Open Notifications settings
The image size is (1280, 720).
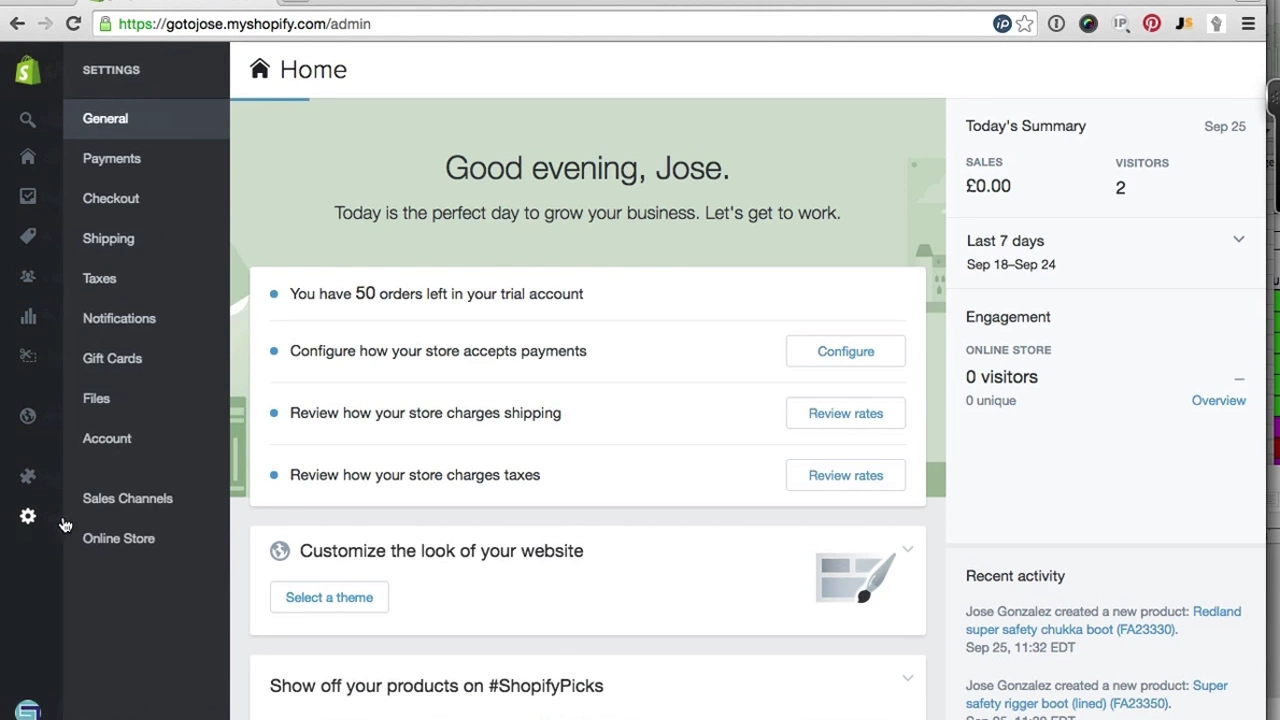(119, 318)
